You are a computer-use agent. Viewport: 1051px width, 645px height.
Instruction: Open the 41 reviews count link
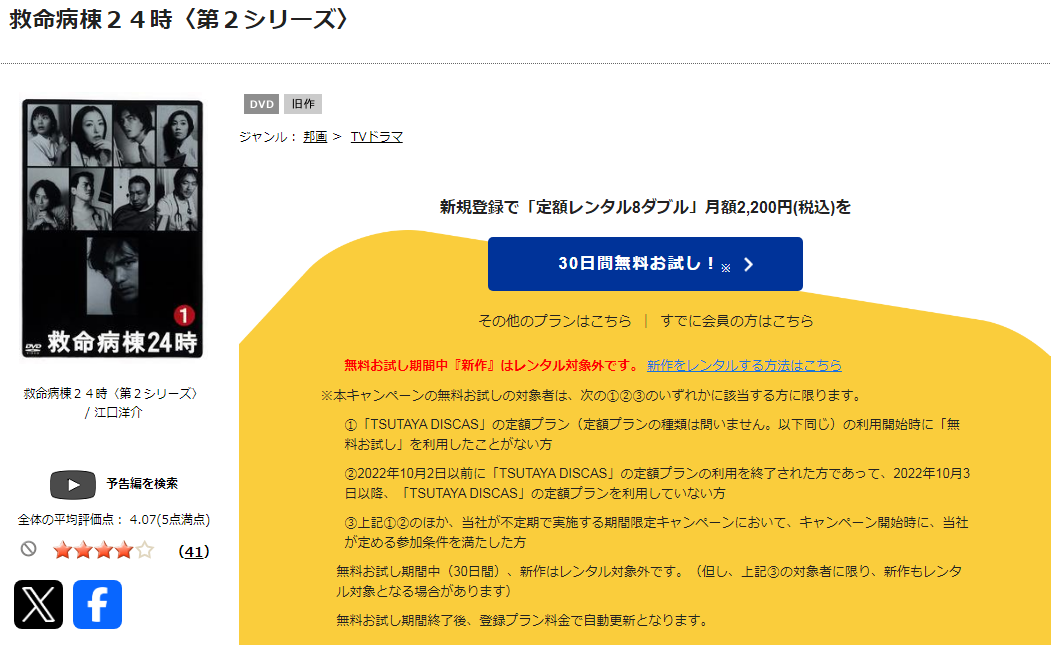coord(194,551)
